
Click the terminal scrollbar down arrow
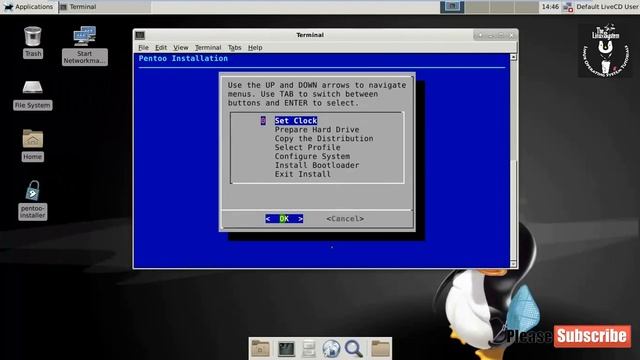click(513, 264)
